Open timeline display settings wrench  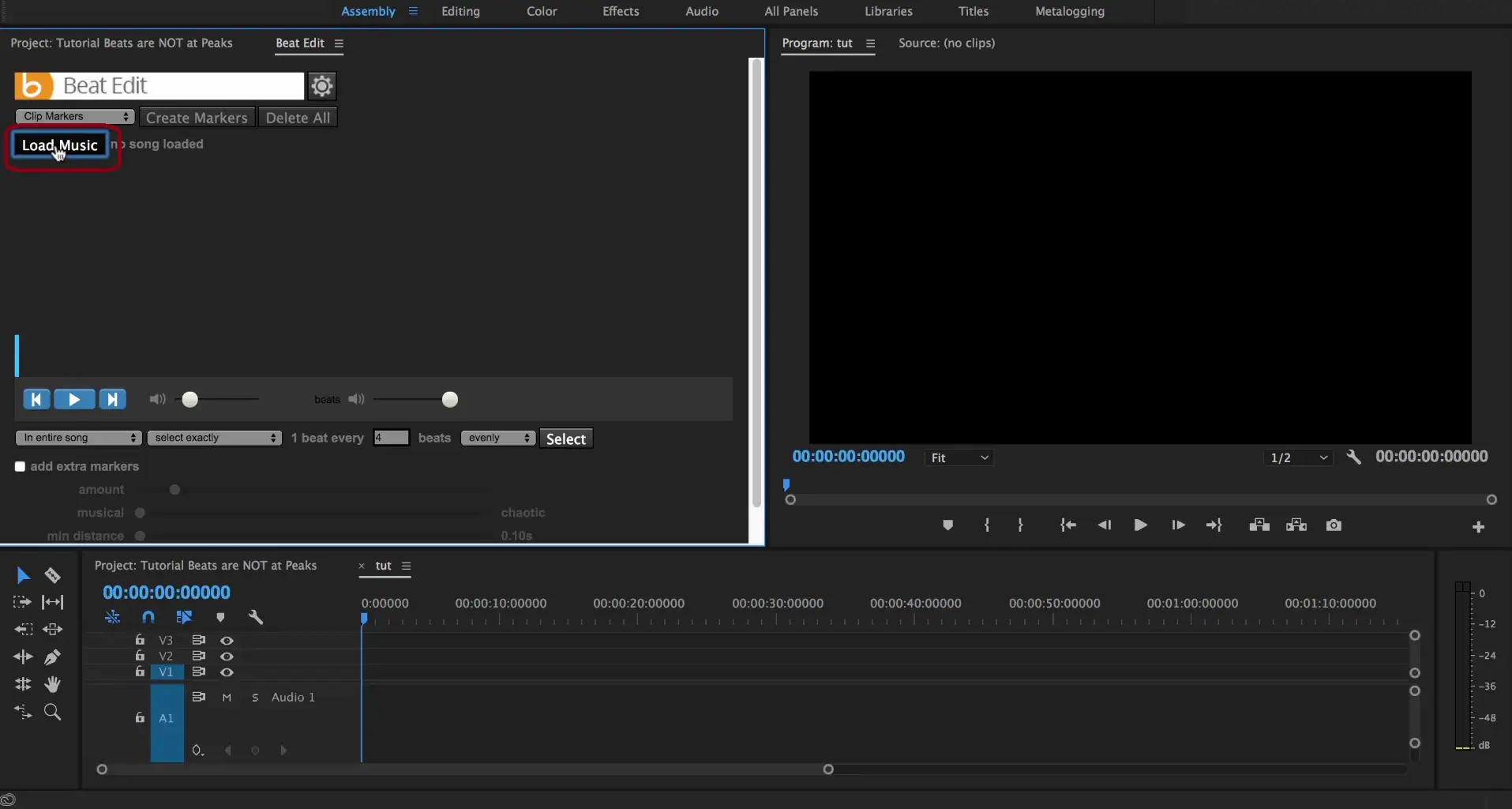tap(255, 617)
